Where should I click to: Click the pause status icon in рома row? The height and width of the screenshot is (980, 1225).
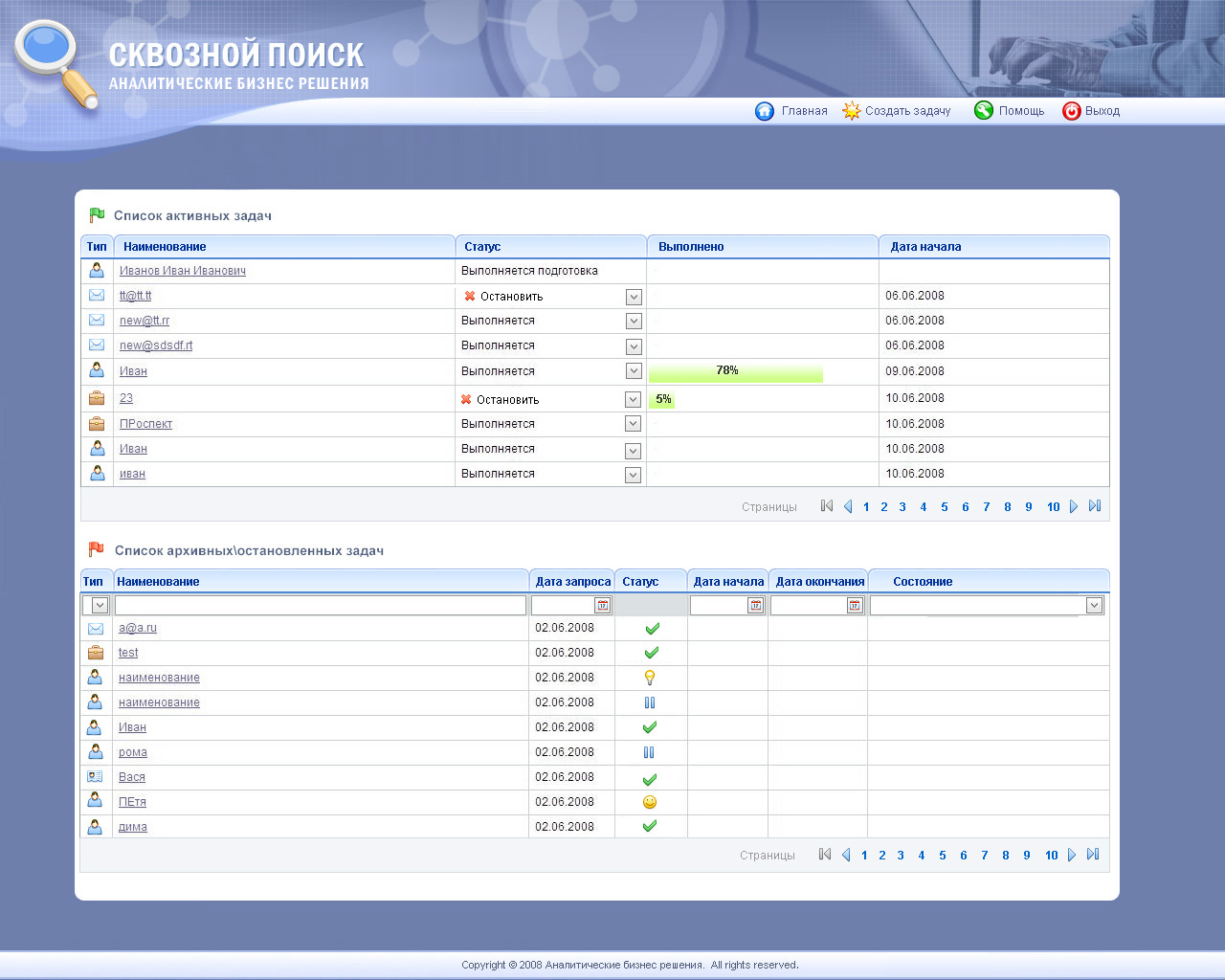point(650,752)
